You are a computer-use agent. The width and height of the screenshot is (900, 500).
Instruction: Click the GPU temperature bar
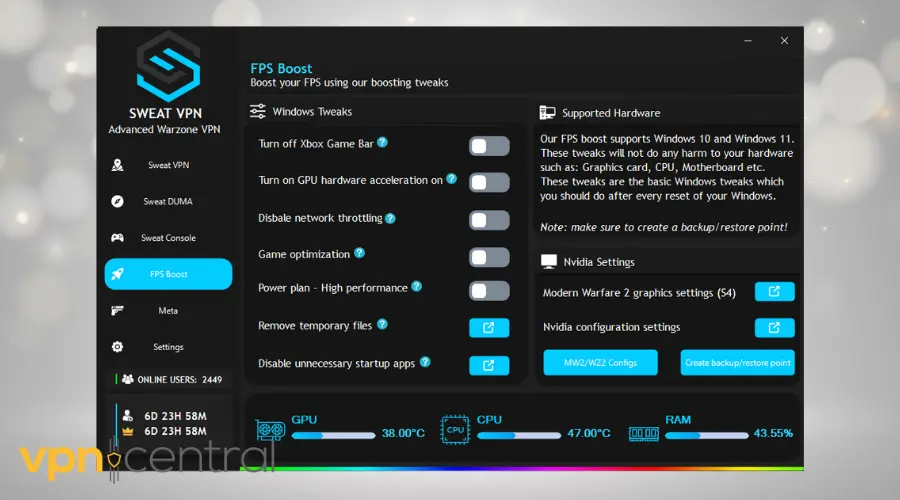333,435
